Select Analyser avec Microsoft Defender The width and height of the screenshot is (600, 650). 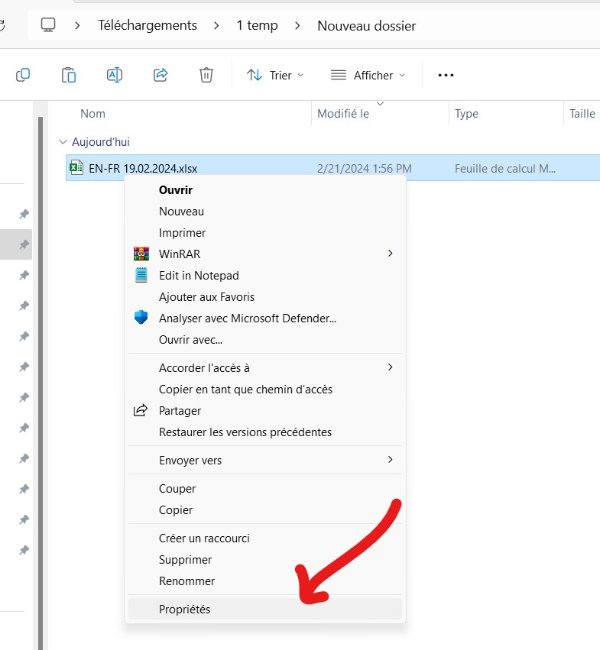[247, 318]
